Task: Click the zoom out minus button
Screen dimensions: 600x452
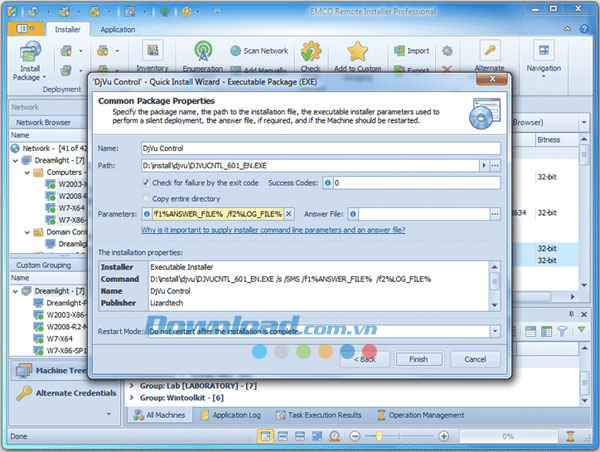Action: click(355, 436)
